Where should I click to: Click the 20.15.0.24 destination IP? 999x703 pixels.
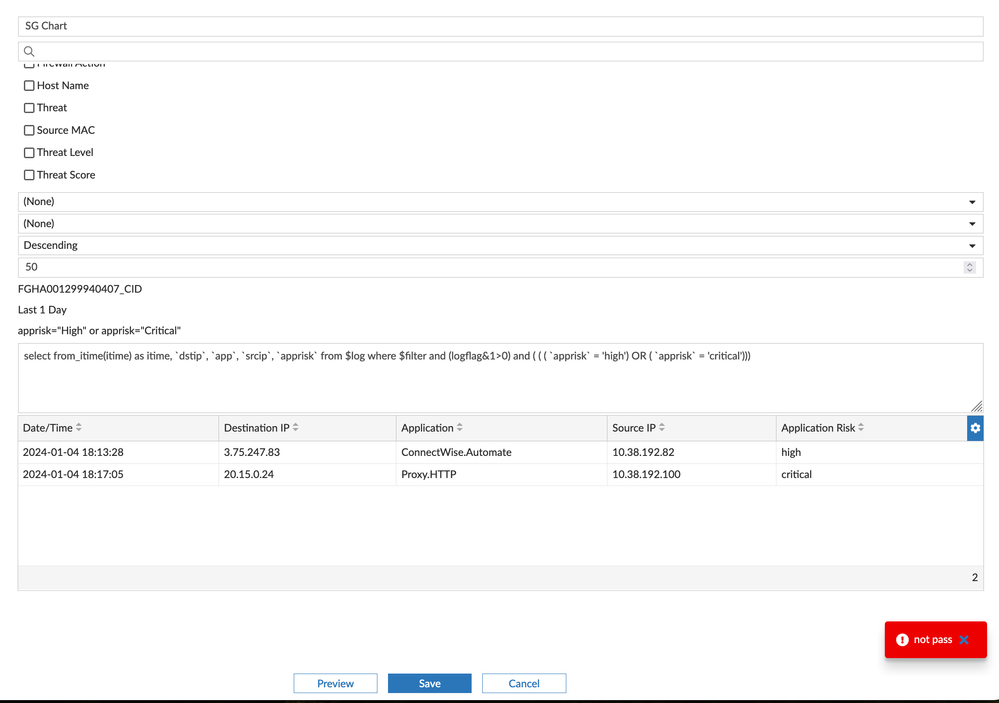tap(248, 474)
